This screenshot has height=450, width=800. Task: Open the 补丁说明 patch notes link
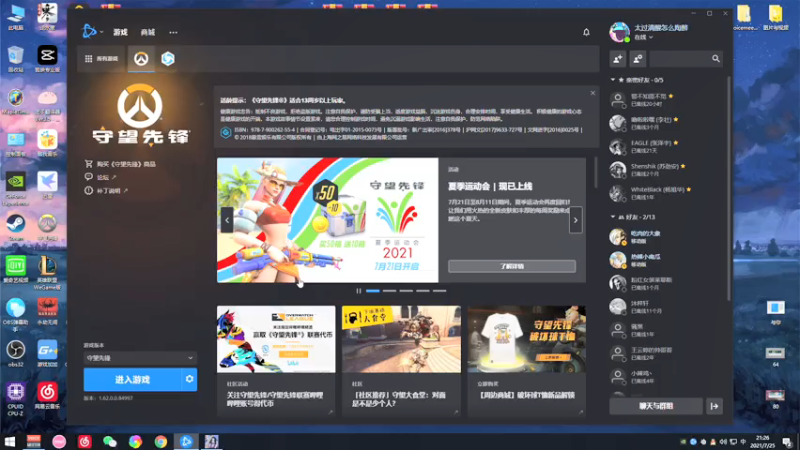click(106, 191)
